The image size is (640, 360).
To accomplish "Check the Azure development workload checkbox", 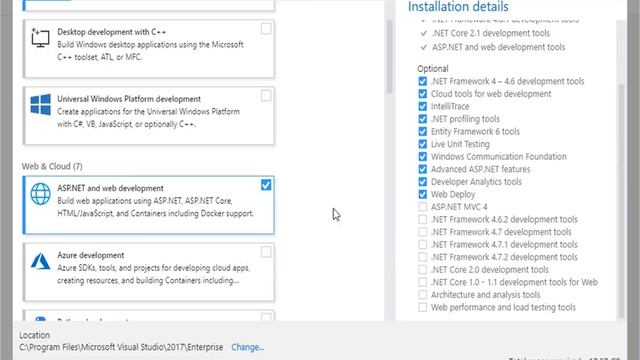I will [266, 252].
